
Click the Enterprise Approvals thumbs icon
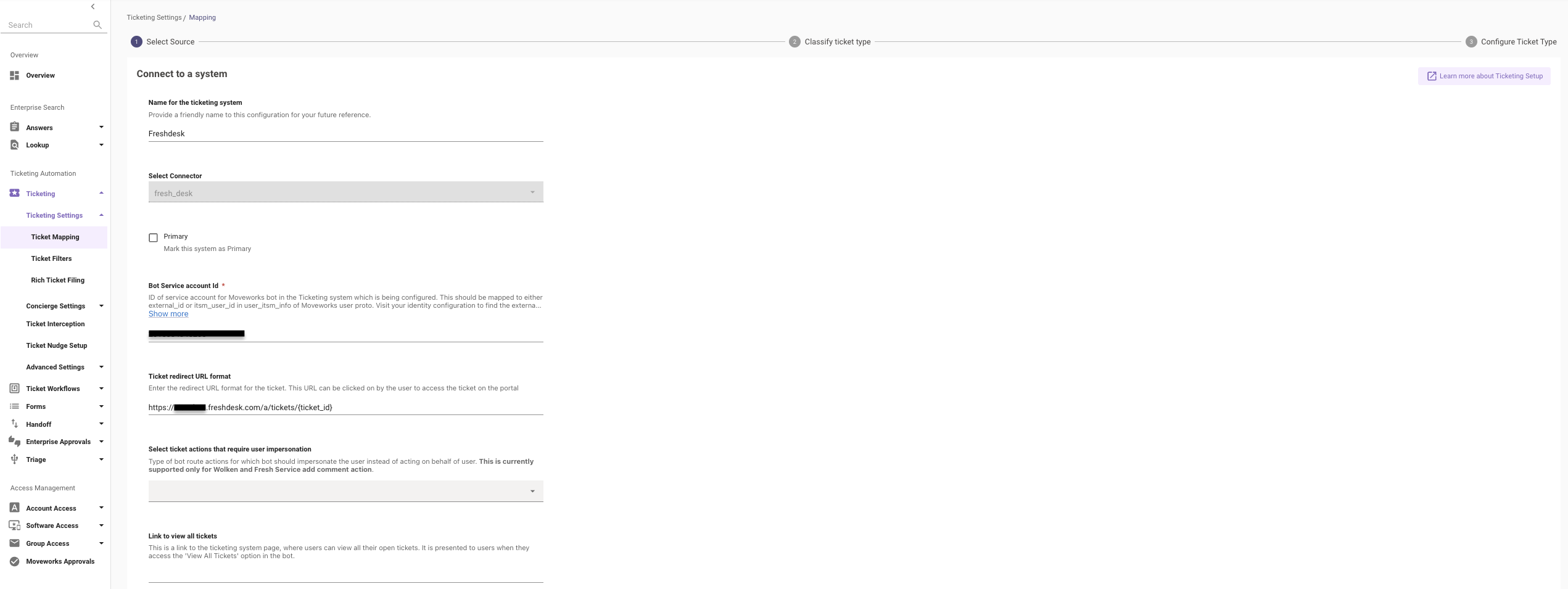click(x=14, y=441)
